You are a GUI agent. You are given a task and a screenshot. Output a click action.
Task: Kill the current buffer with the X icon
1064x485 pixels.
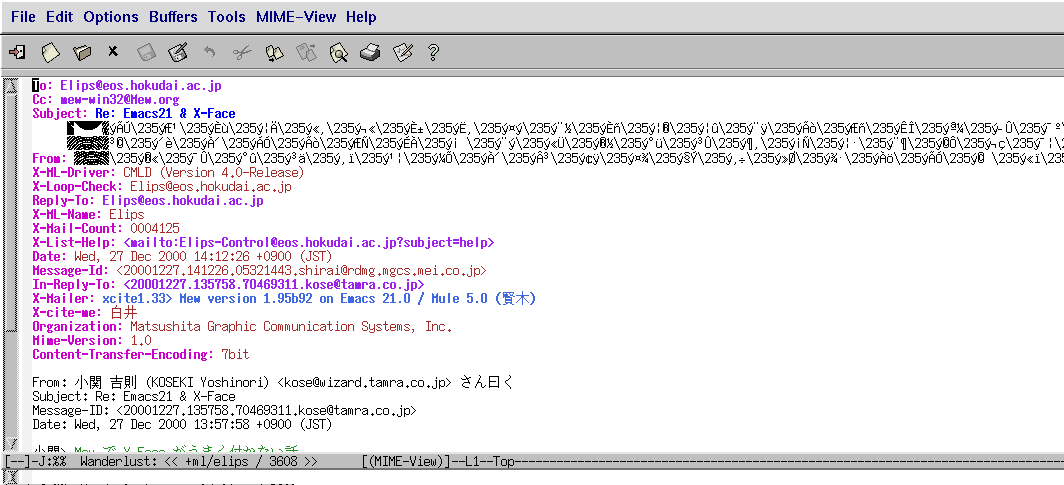(x=113, y=51)
